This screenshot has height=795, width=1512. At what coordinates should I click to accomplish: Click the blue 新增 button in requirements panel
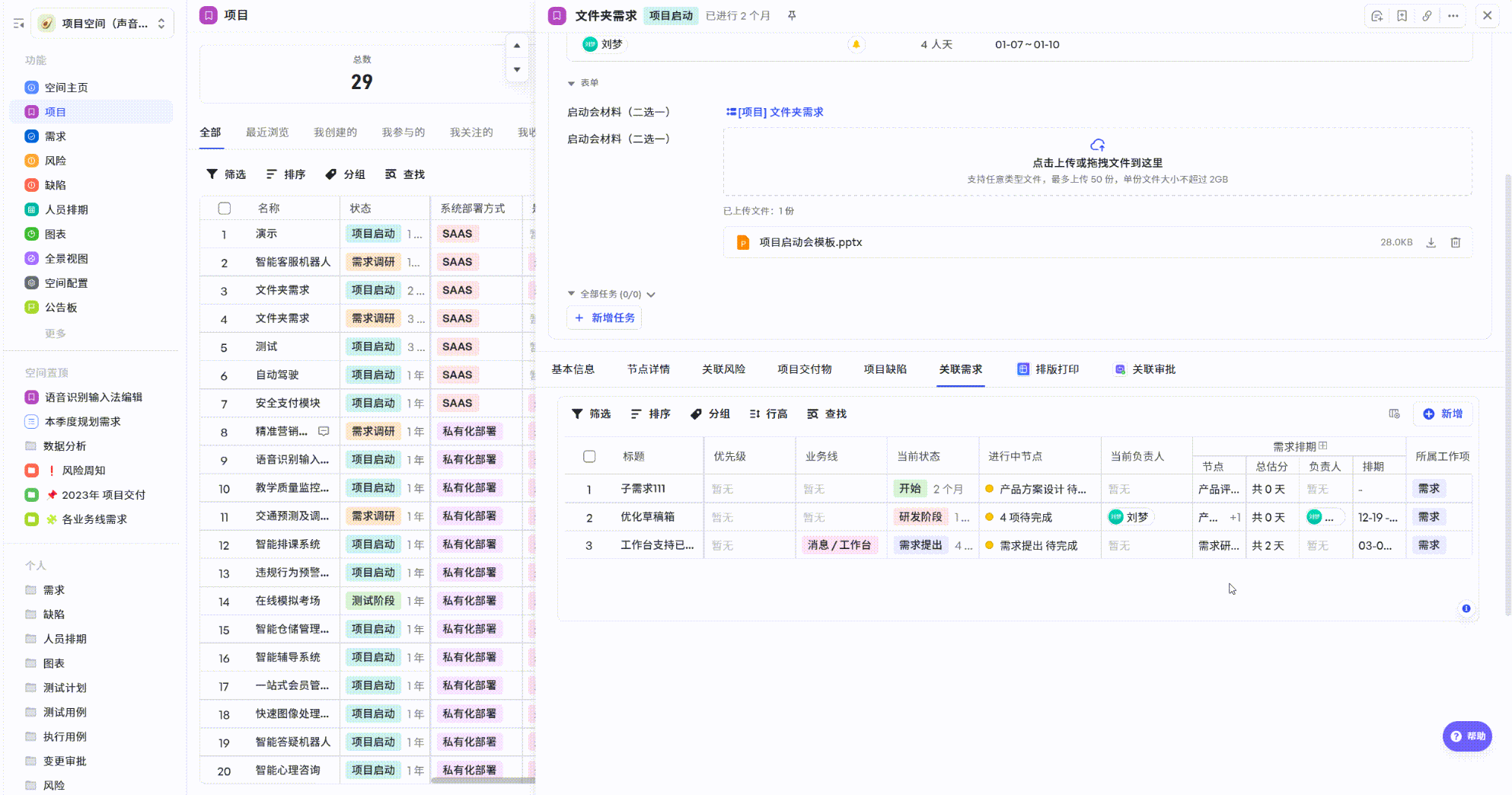click(1443, 413)
